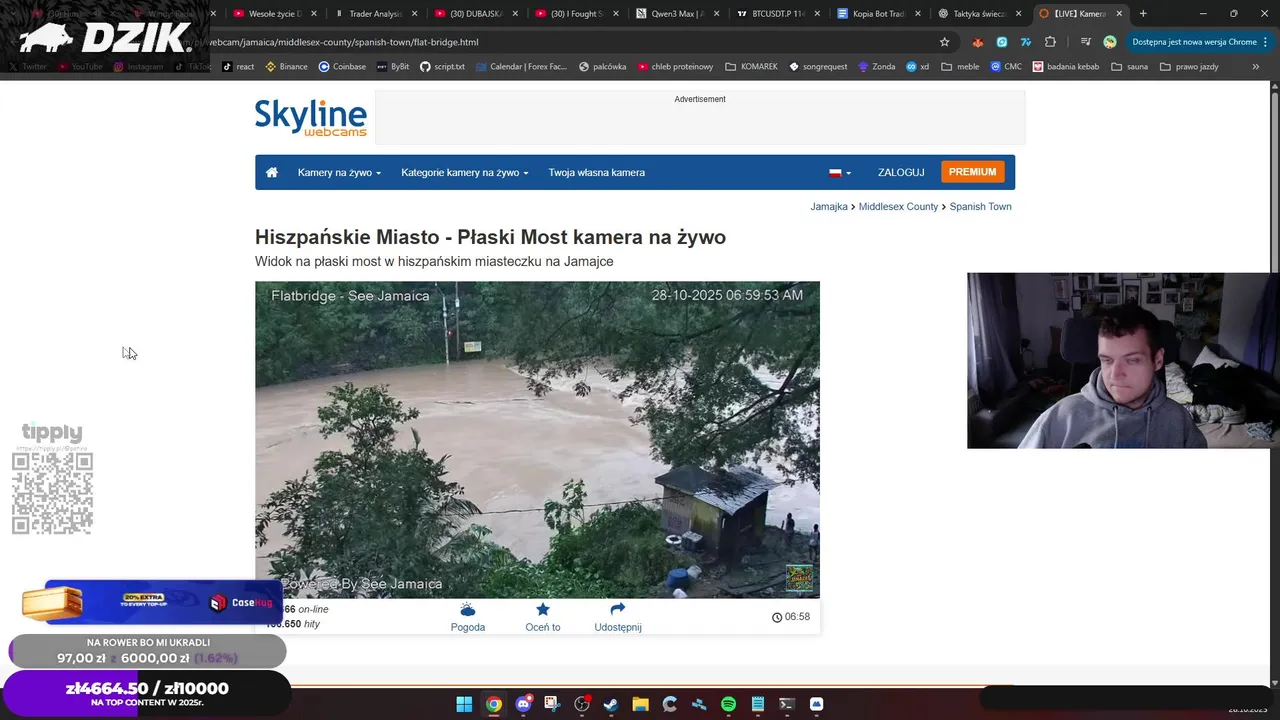Expand the meble bookmark folder
Screen dimensions: 1280x720
click(x=960, y=67)
